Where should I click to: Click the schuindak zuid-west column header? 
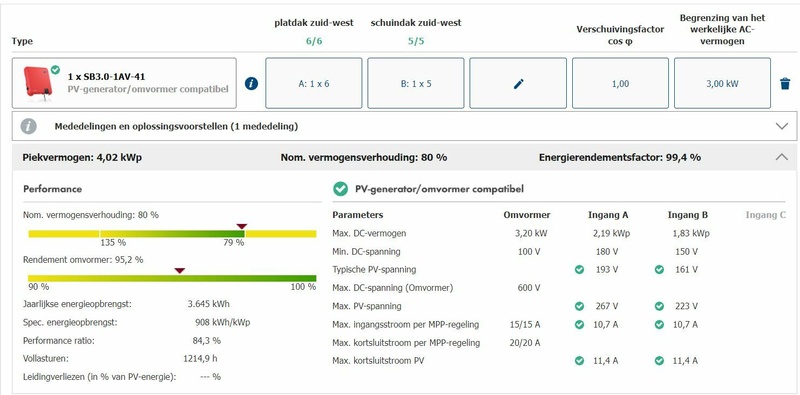point(416,23)
